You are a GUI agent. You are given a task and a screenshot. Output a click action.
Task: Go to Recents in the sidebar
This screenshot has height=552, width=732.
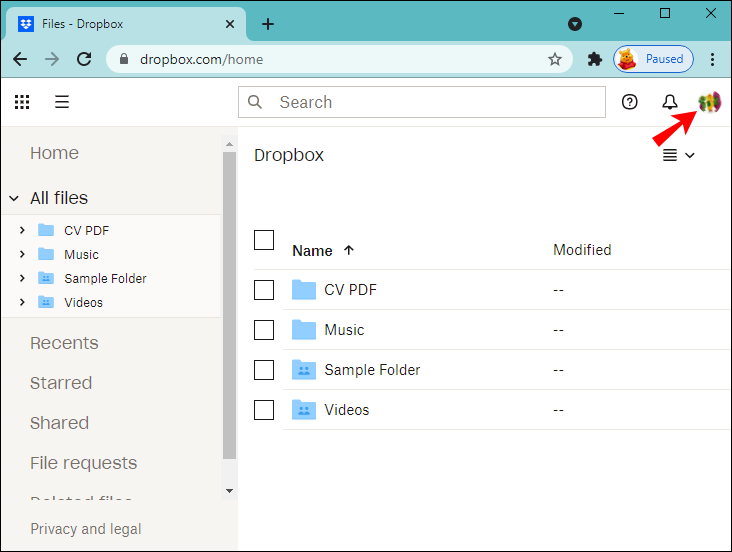click(x=64, y=343)
